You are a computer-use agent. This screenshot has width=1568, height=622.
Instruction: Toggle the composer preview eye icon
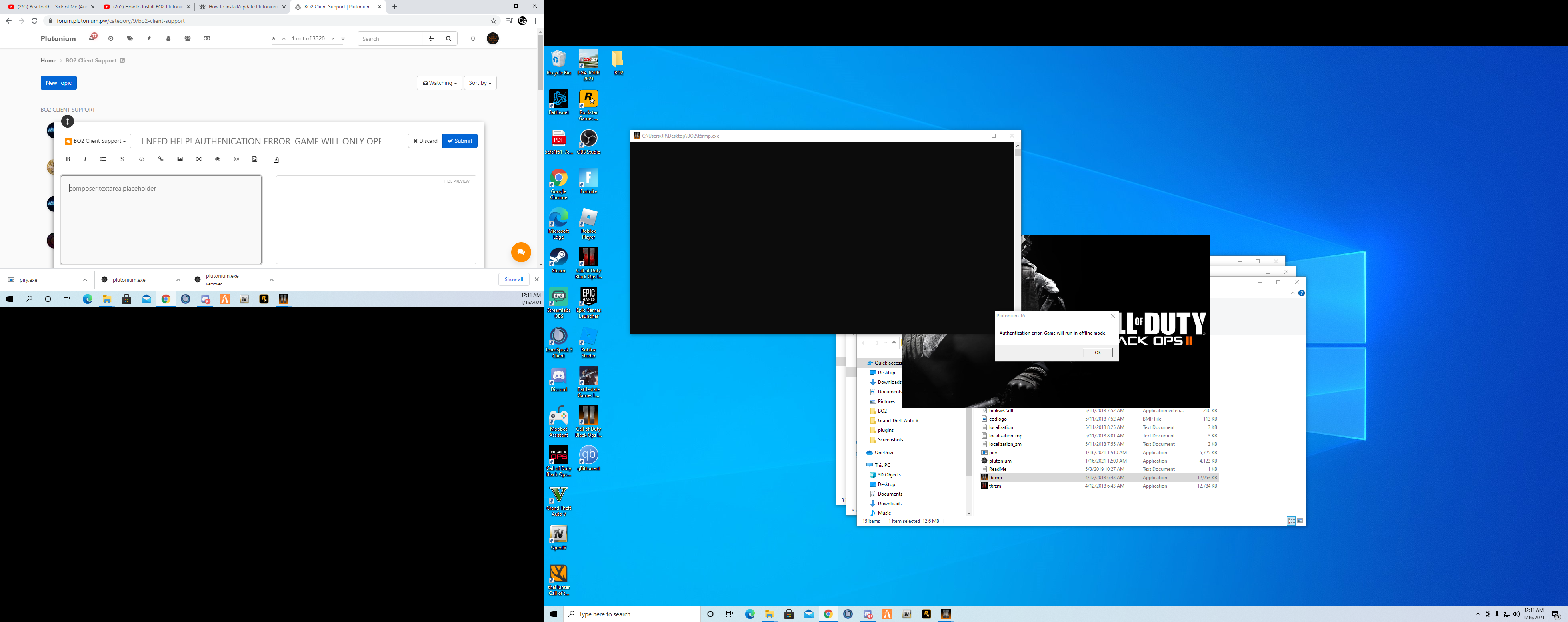point(217,159)
